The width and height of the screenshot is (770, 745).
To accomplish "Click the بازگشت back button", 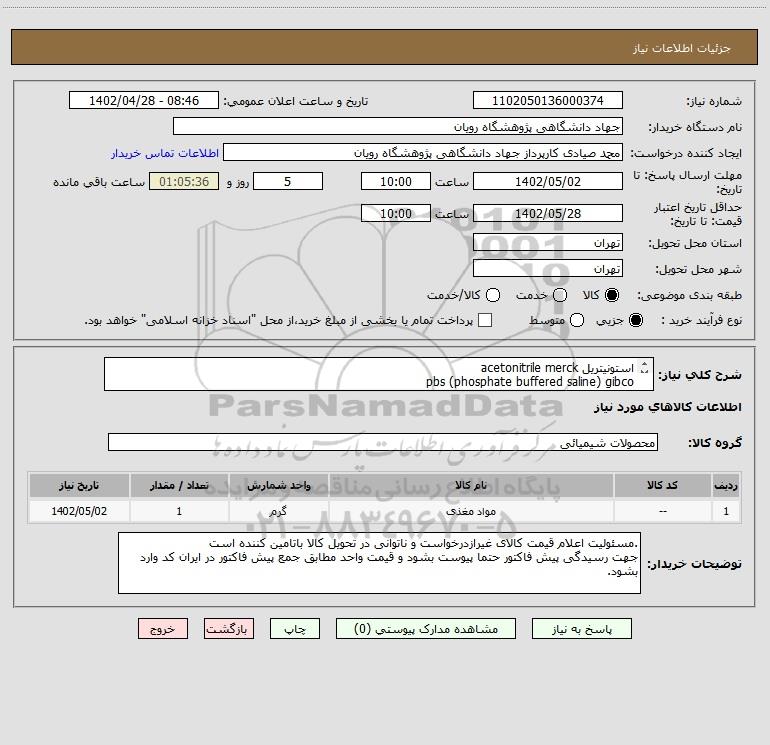I will (x=229, y=629).
